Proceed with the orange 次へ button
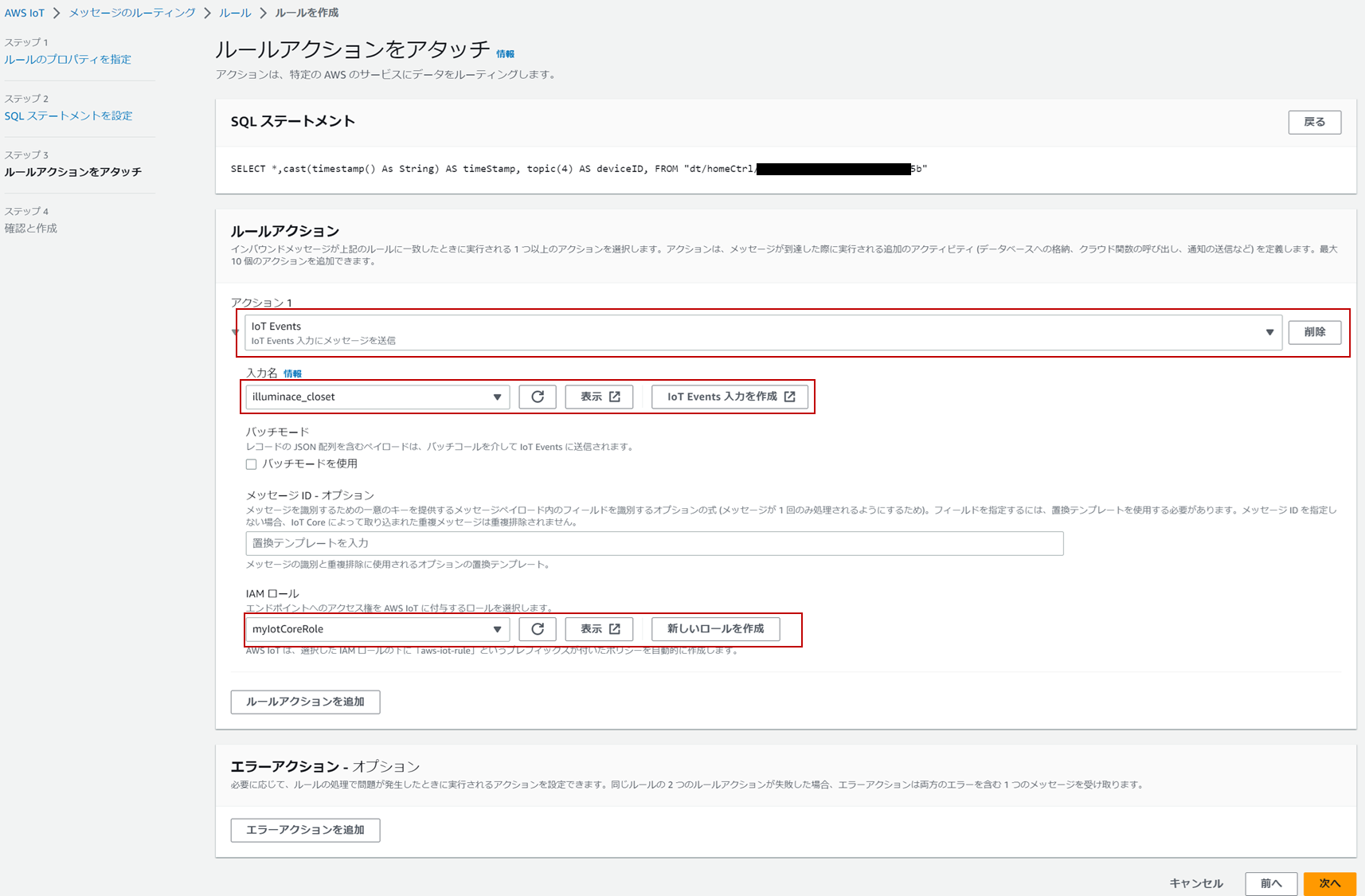 (x=1330, y=883)
